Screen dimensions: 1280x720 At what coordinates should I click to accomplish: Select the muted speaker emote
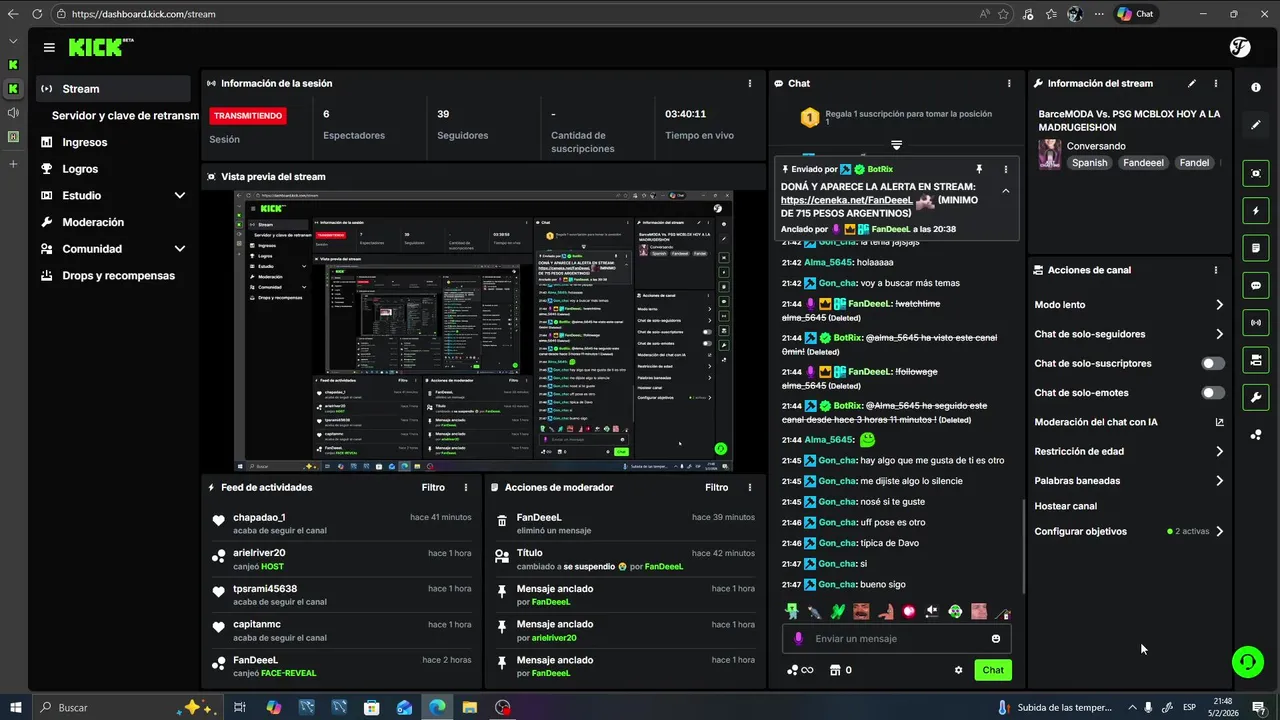[x=931, y=611]
